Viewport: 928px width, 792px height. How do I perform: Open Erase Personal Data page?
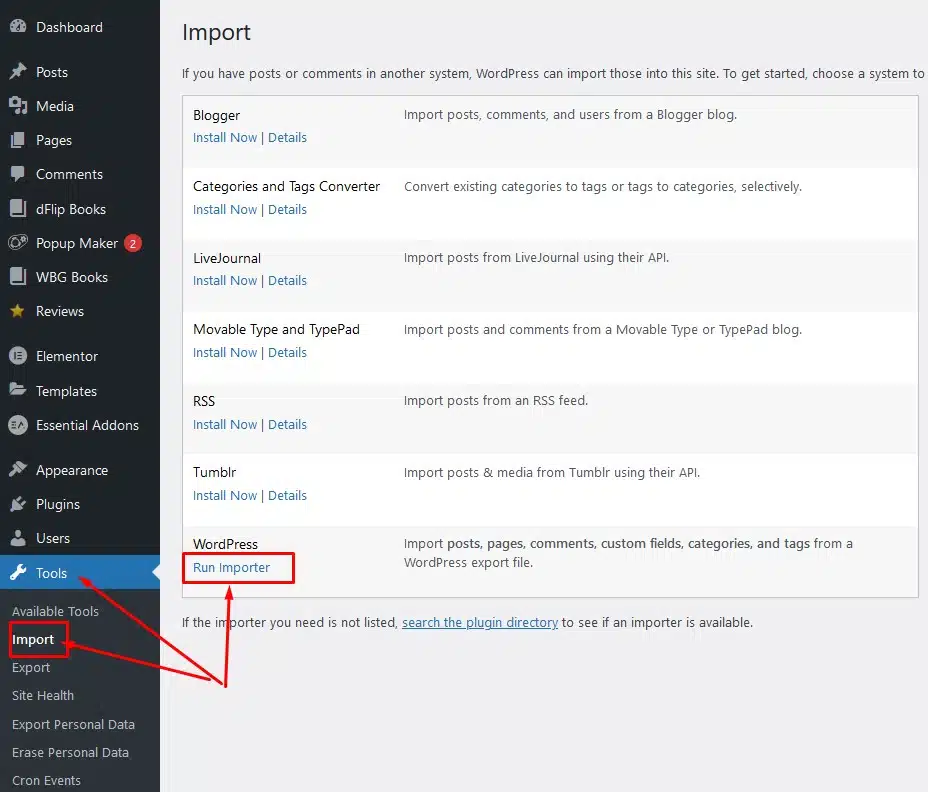70,752
